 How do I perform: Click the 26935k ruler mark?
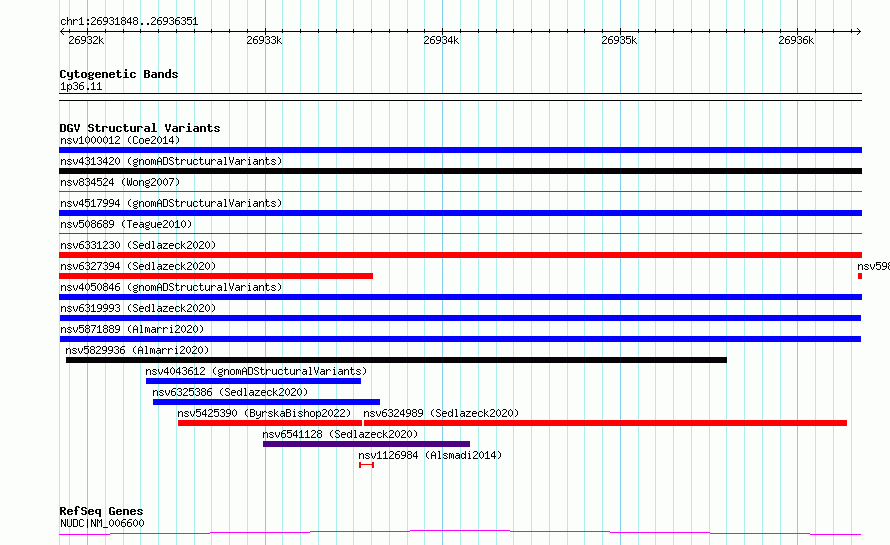619,40
